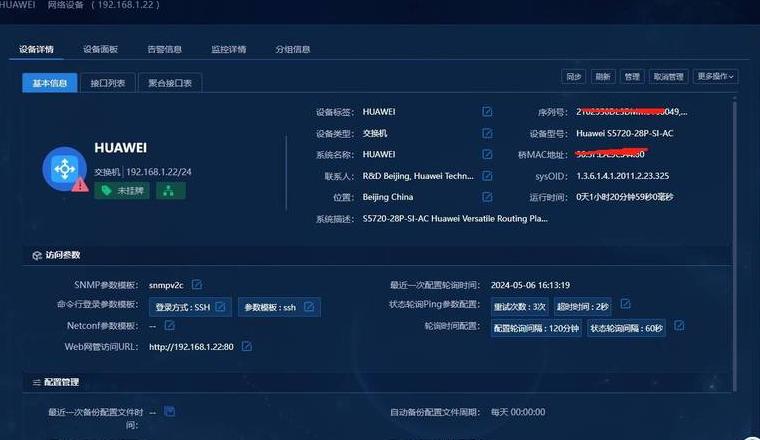The height and width of the screenshot is (440, 760).
Task: Select the 接口列表 sub-tab
Action: pyautogui.click(x=108, y=83)
